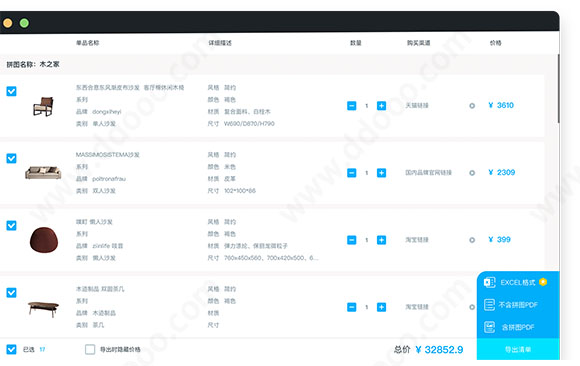Click the vertical scrollbar on right edge
The height and width of the screenshot is (366, 580).
pyautogui.click(x=558, y=89)
